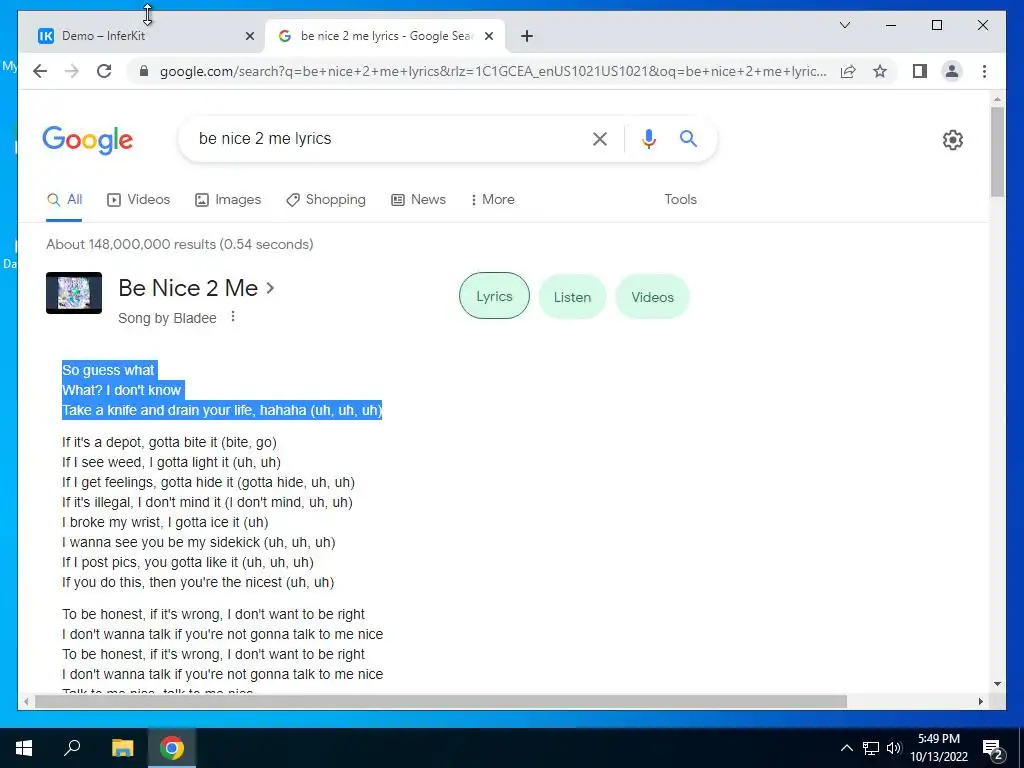
Task: Click the scroll right arrow
Action: 980,701
